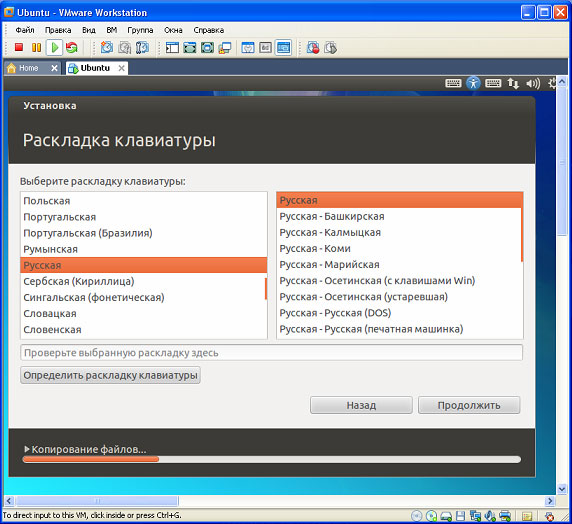Expand the Копирование файлов details triangle
This screenshot has width=572, height=524.
coord(26,449)
